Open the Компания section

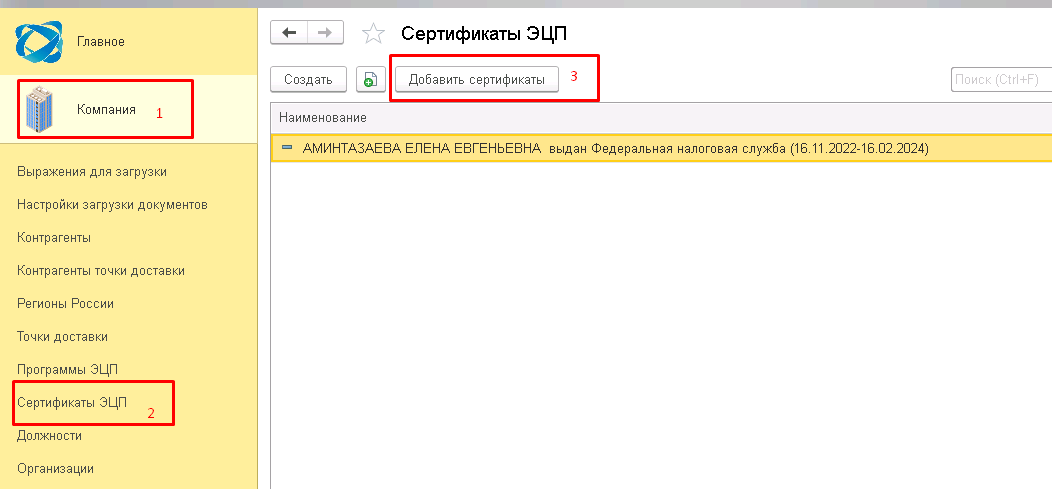pos(106,109)
